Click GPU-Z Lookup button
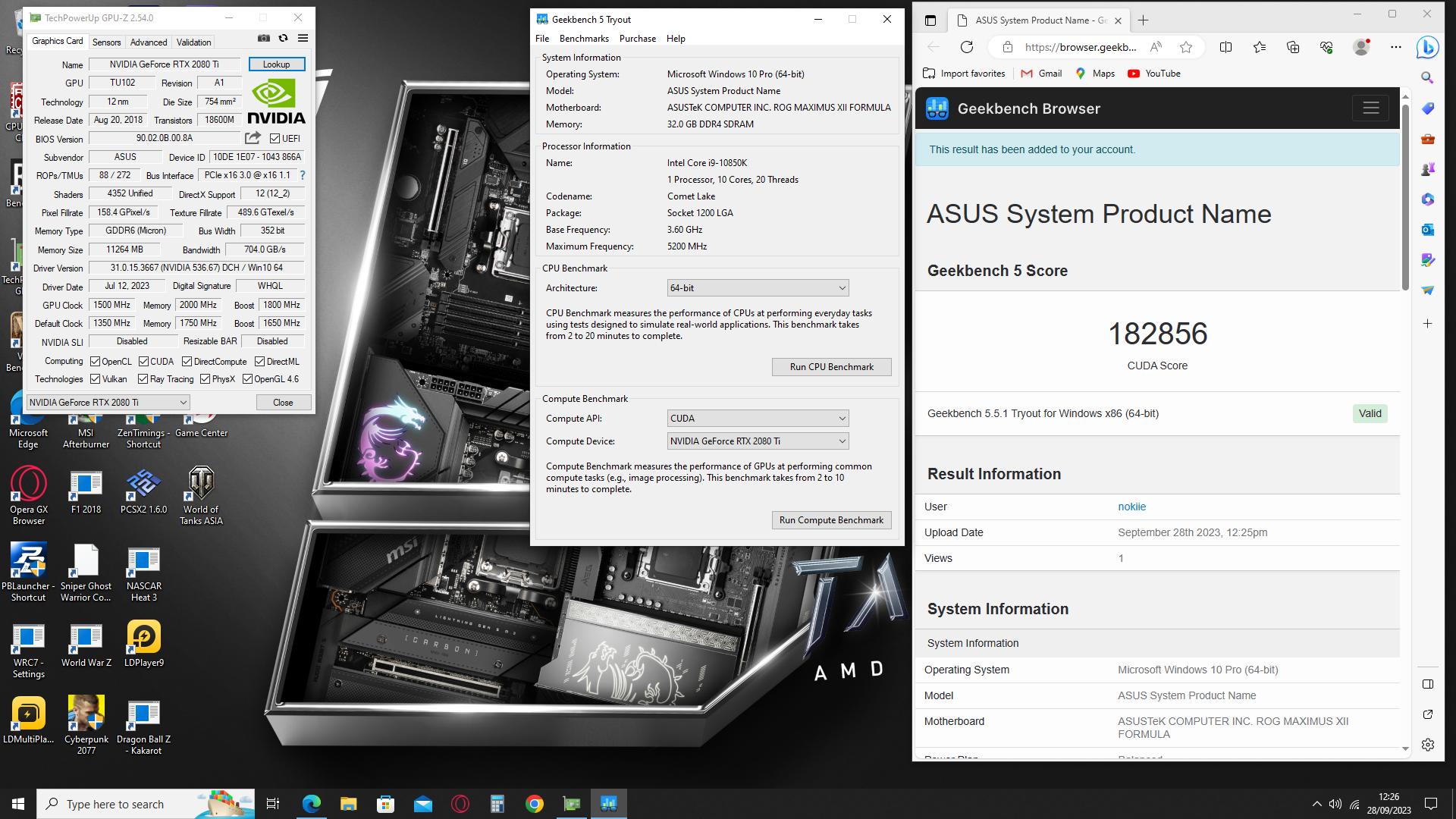This screenshot has height=819, width=1456. [x=277, y=64]
